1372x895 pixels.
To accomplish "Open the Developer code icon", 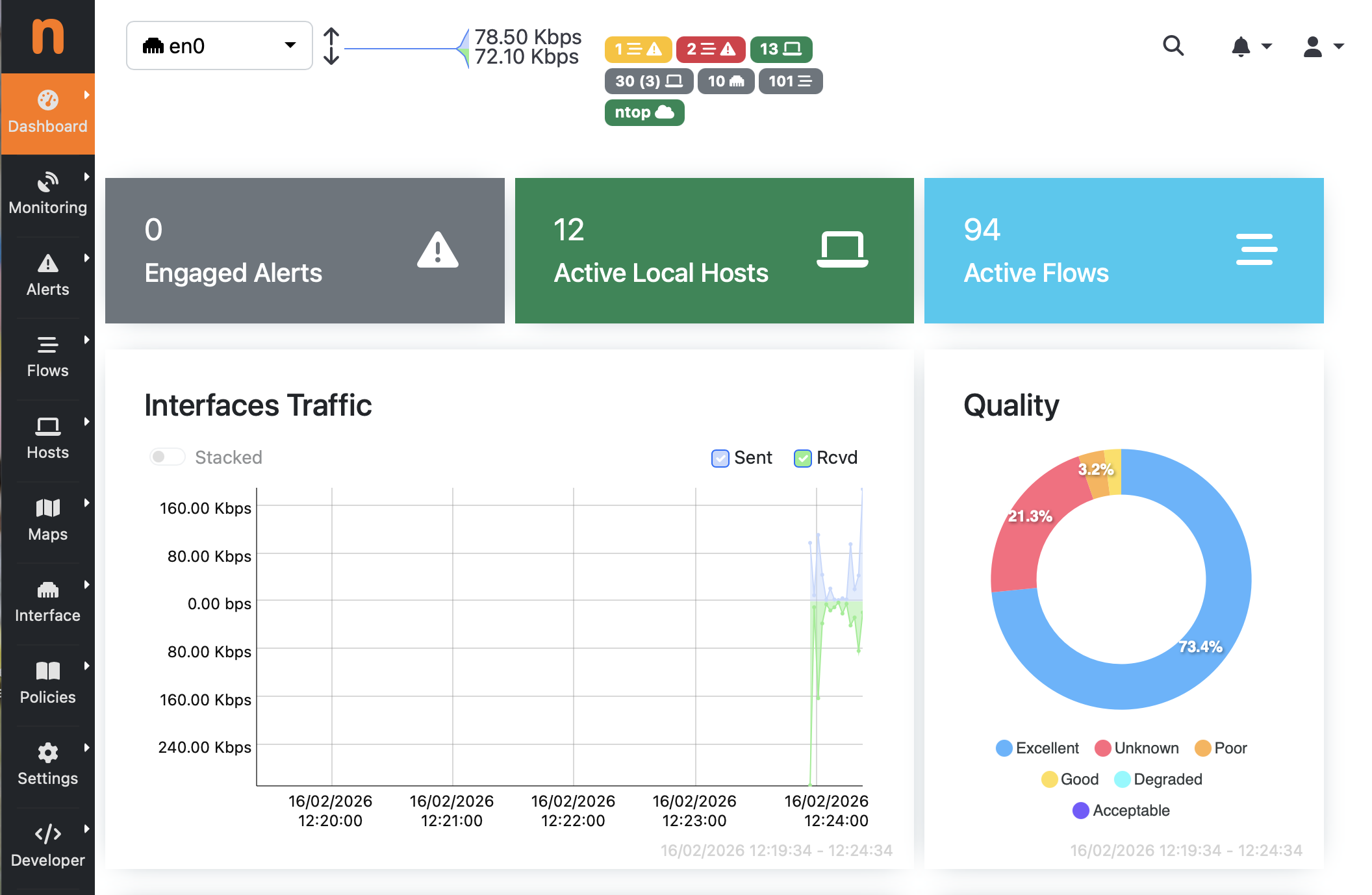I will click(x=47, y=834).
